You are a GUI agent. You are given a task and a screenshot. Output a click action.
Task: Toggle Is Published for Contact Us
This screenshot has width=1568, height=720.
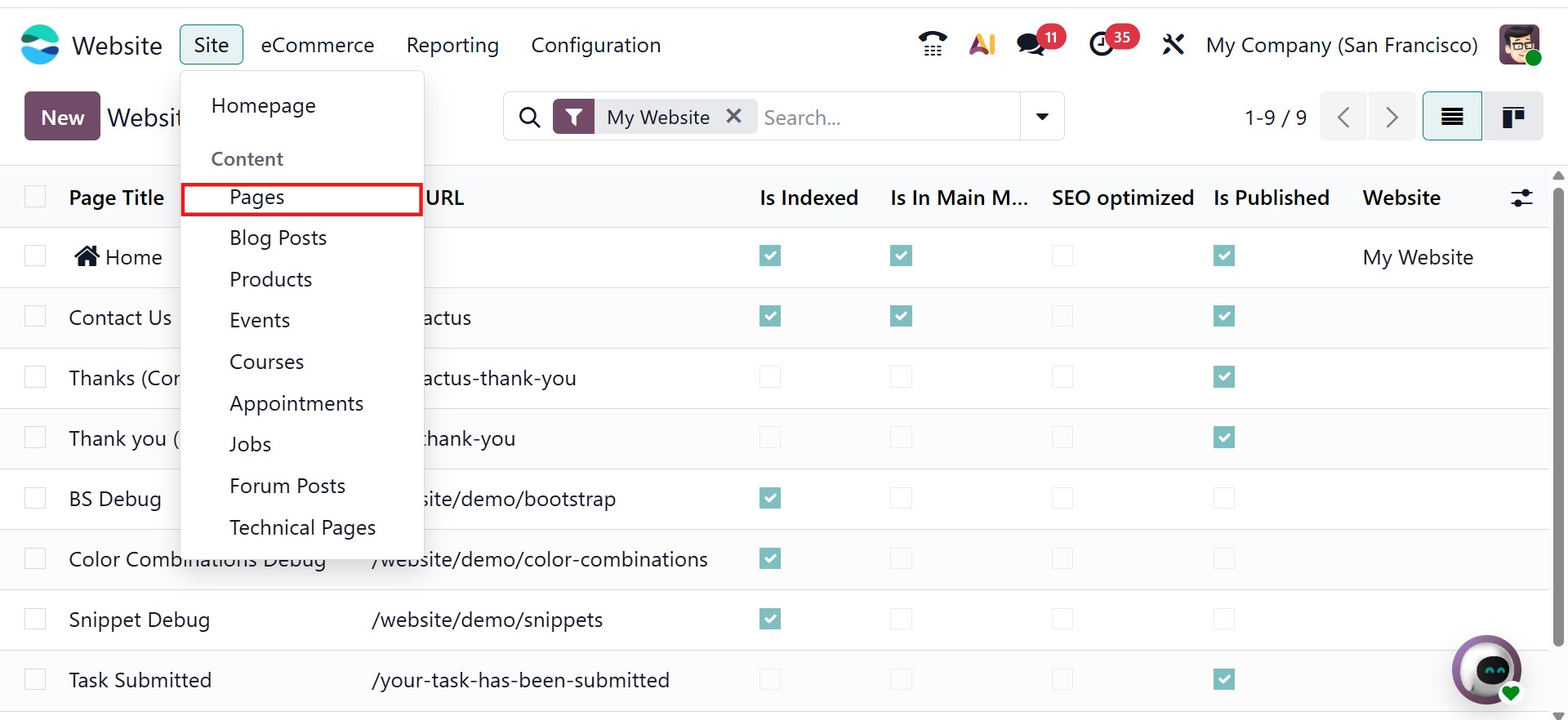(1223, 317)
